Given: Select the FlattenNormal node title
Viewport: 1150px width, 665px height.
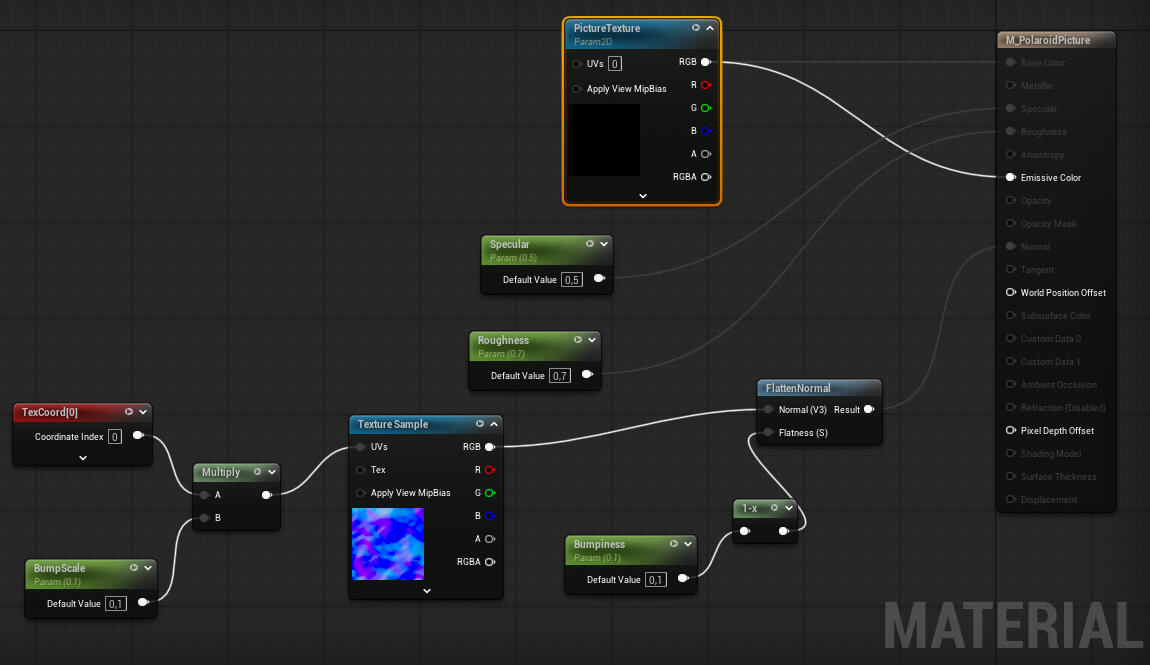Looking at the screenshot, I should point(798,388).
